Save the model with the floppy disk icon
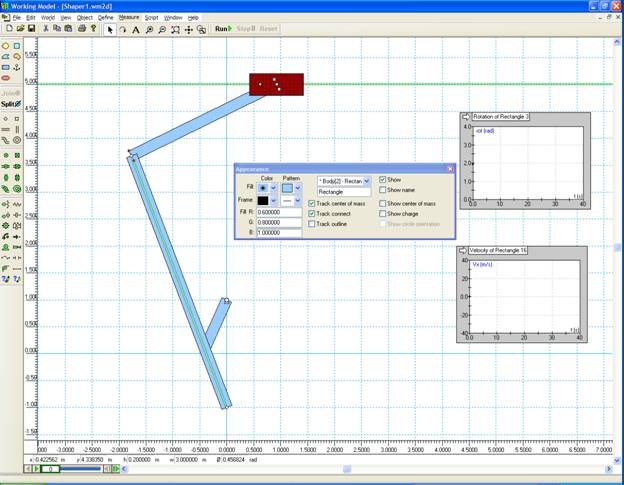The image size is (624, 485). 31,29
